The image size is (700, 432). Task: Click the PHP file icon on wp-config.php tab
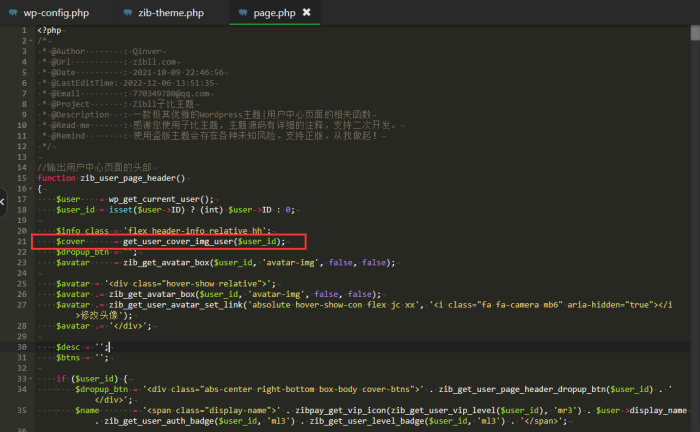[x=12, y=12]
